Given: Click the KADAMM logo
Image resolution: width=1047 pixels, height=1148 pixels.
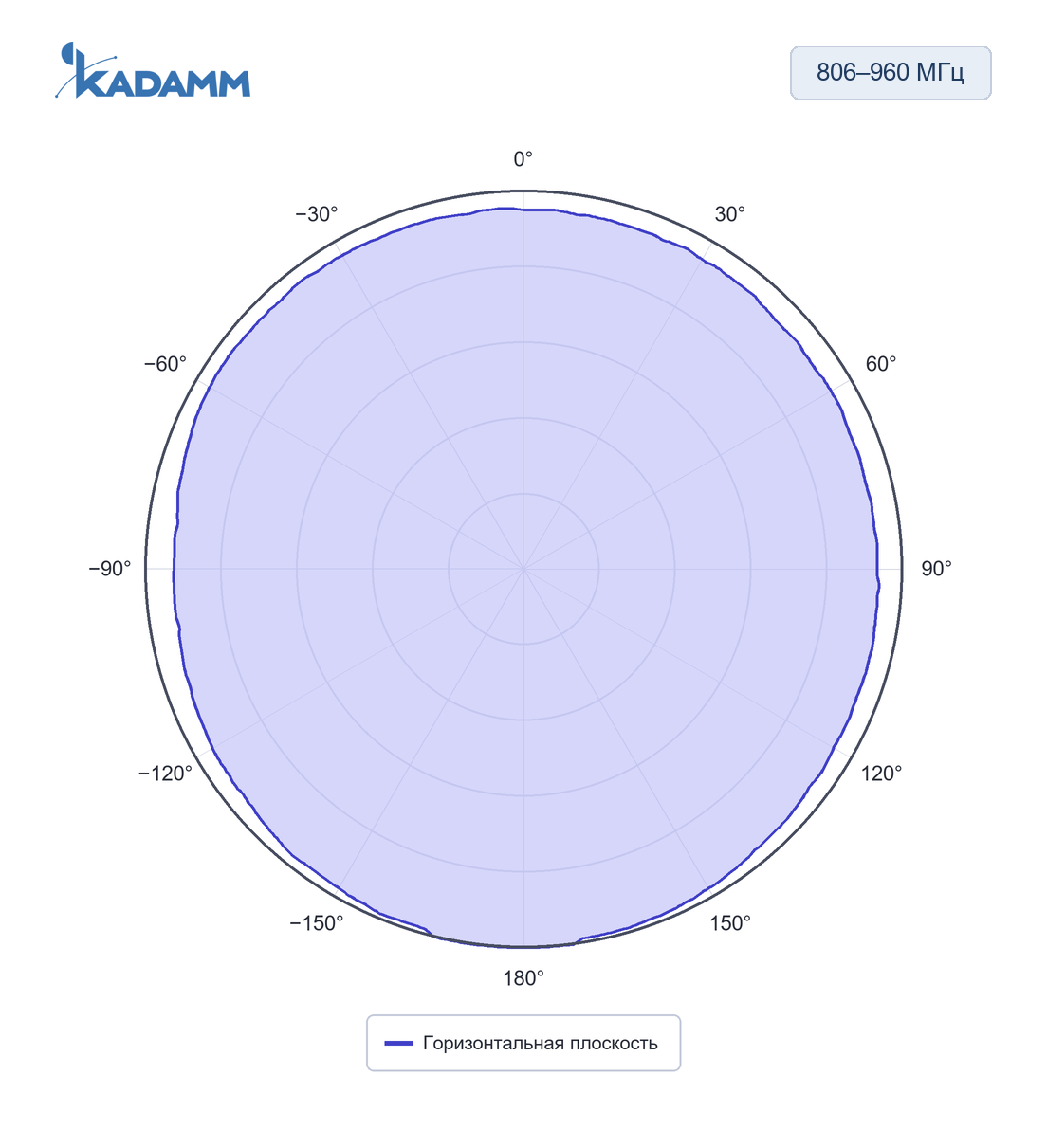Looking at the screenshot, I should (153, 70).
